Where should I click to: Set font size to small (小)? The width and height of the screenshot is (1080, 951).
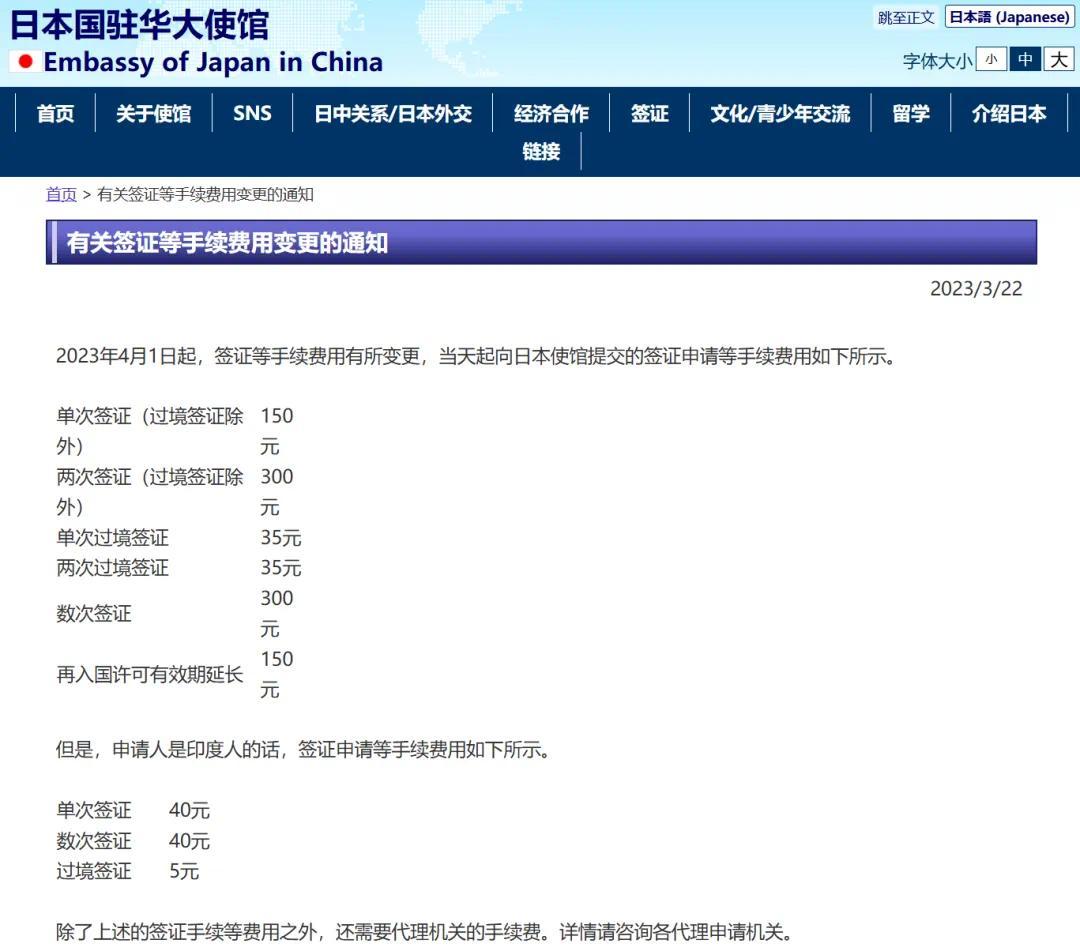991,60
